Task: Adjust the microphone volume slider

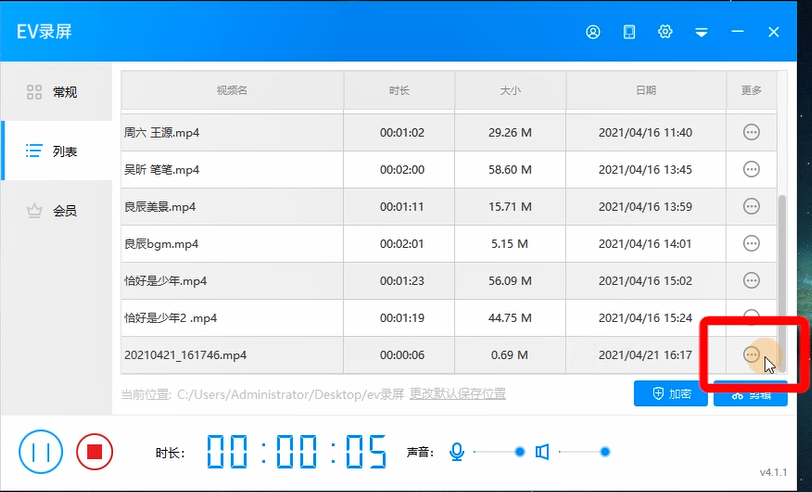Action: tap(499, 452)
